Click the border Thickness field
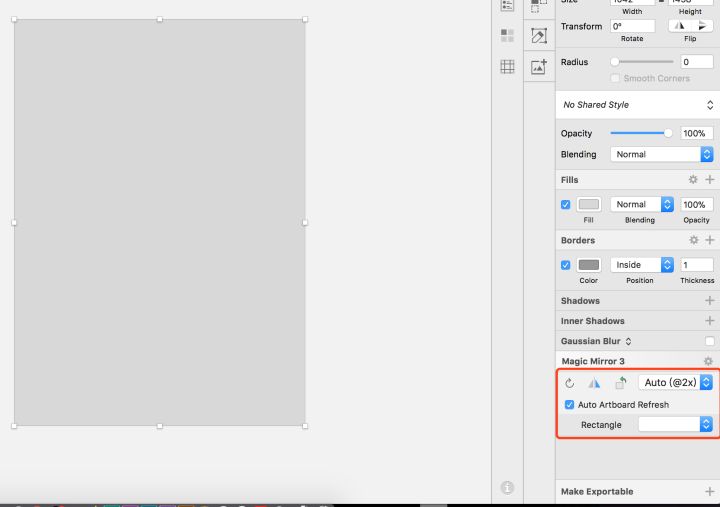Viewport: 720px width, 507px height. click(x=697, y=265)
